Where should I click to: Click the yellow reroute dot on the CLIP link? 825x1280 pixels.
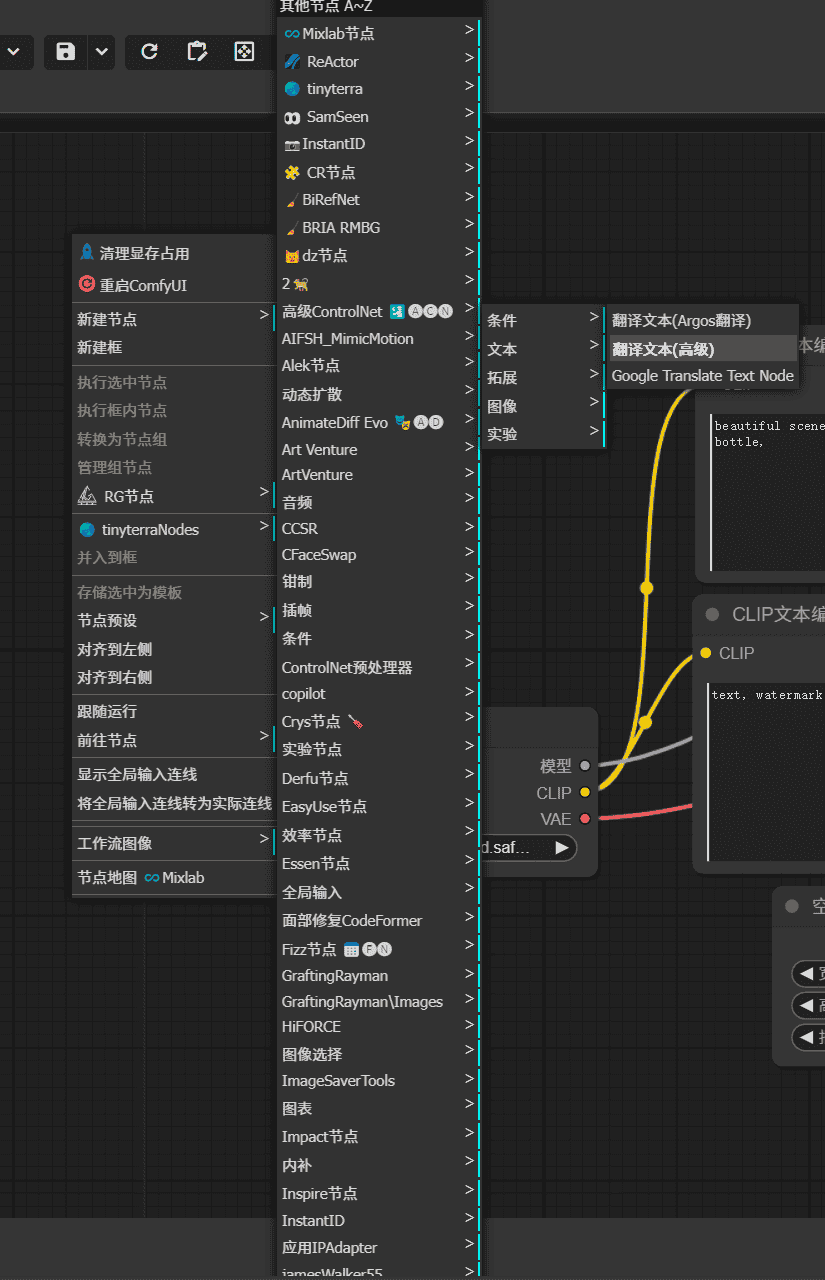[646, 721]
